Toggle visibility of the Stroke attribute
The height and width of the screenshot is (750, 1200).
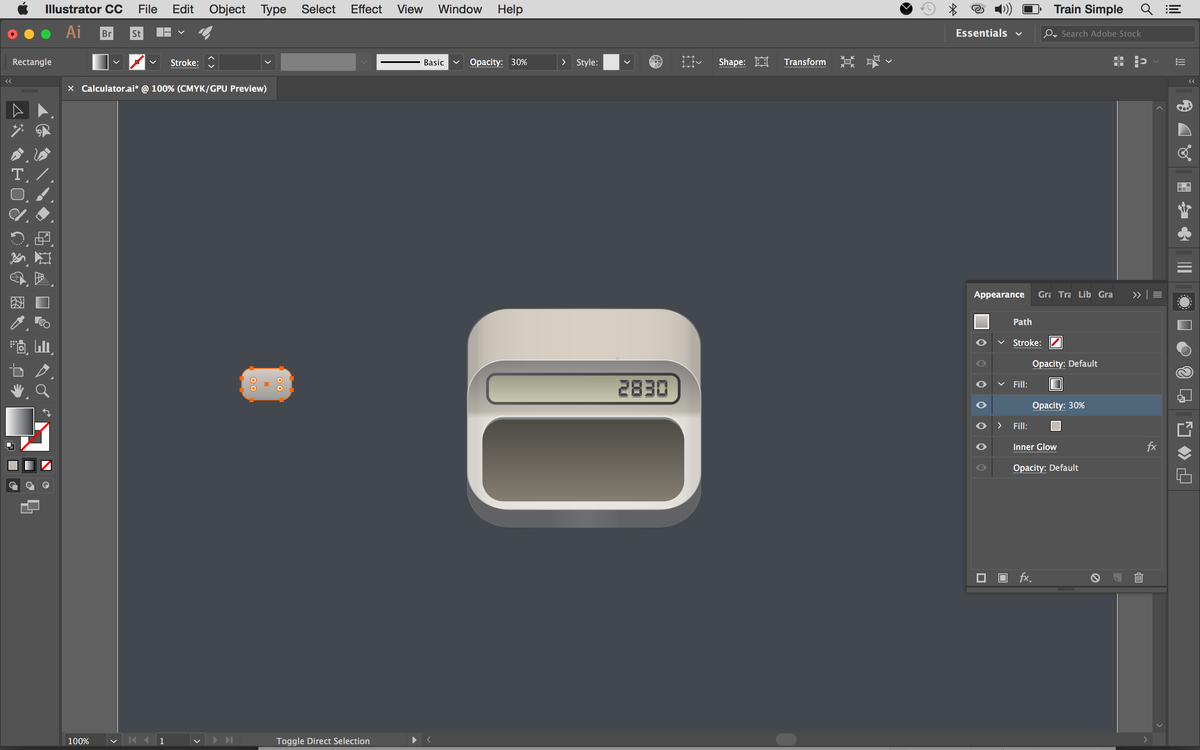click(x=981, y=343)
